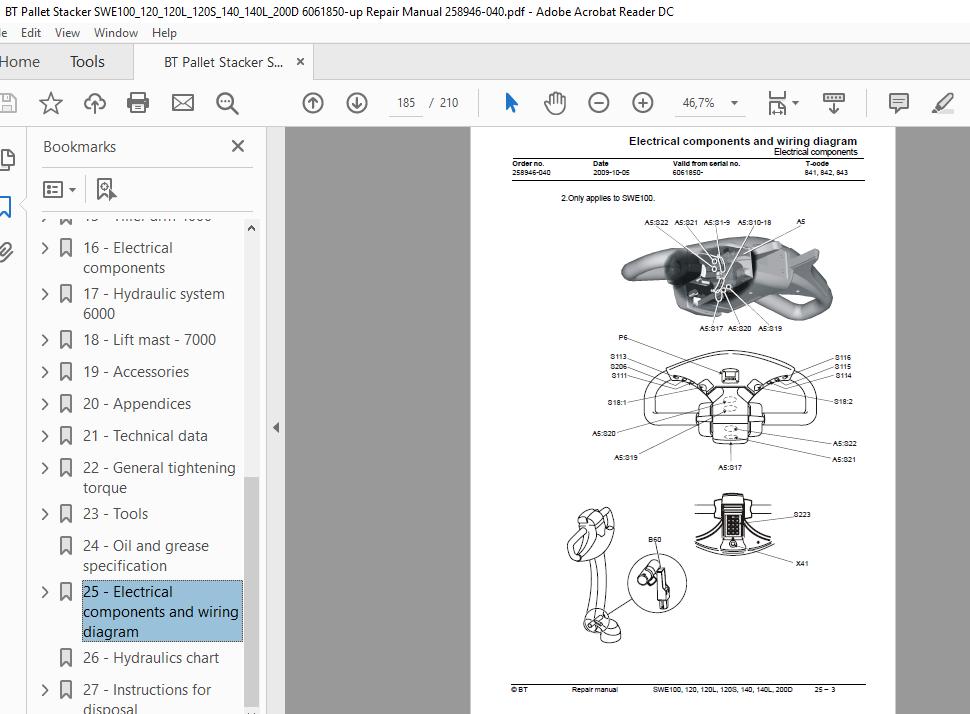Click the print icon

click(138, 103)
